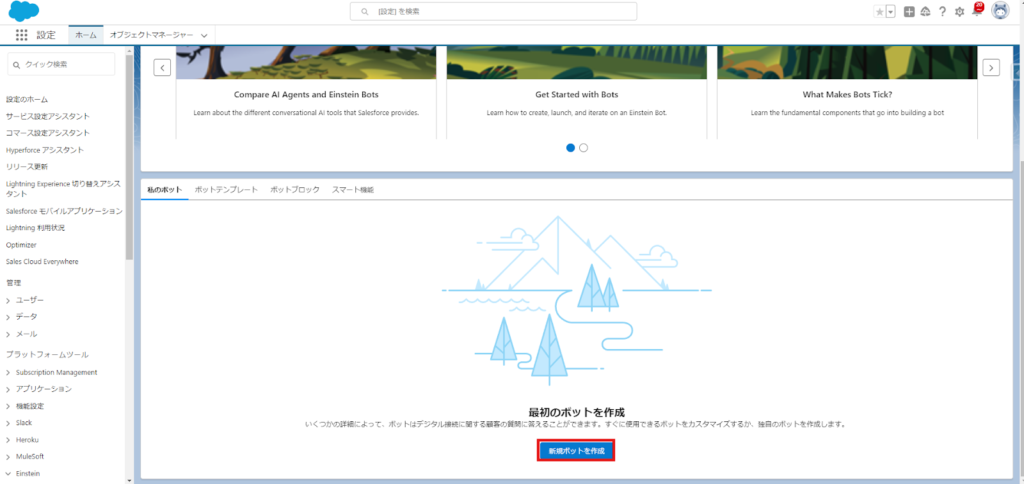Viewport: 1024px width, 484px height.
Task: Open 設定のホーム in sidebar
Action: (27, 99)
